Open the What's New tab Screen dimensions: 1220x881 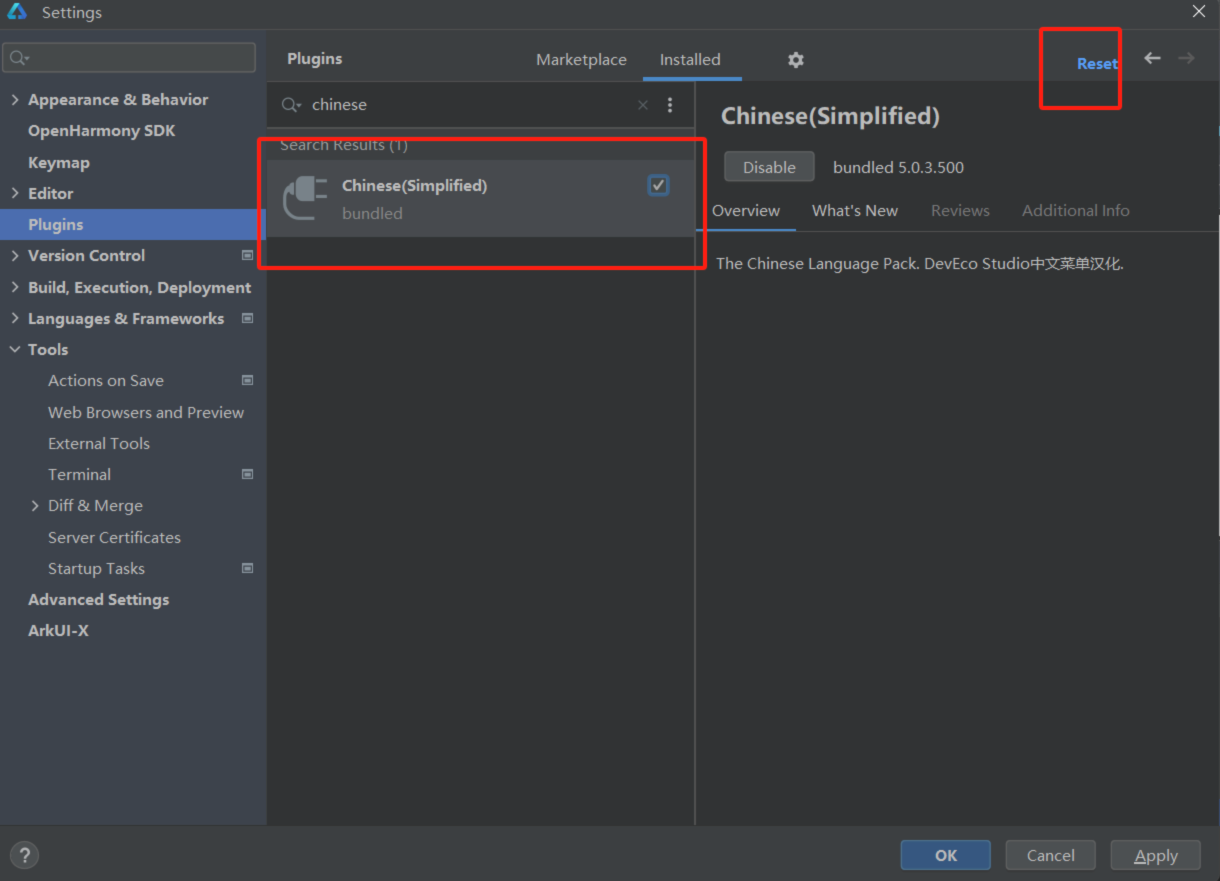tap(855, 211)
